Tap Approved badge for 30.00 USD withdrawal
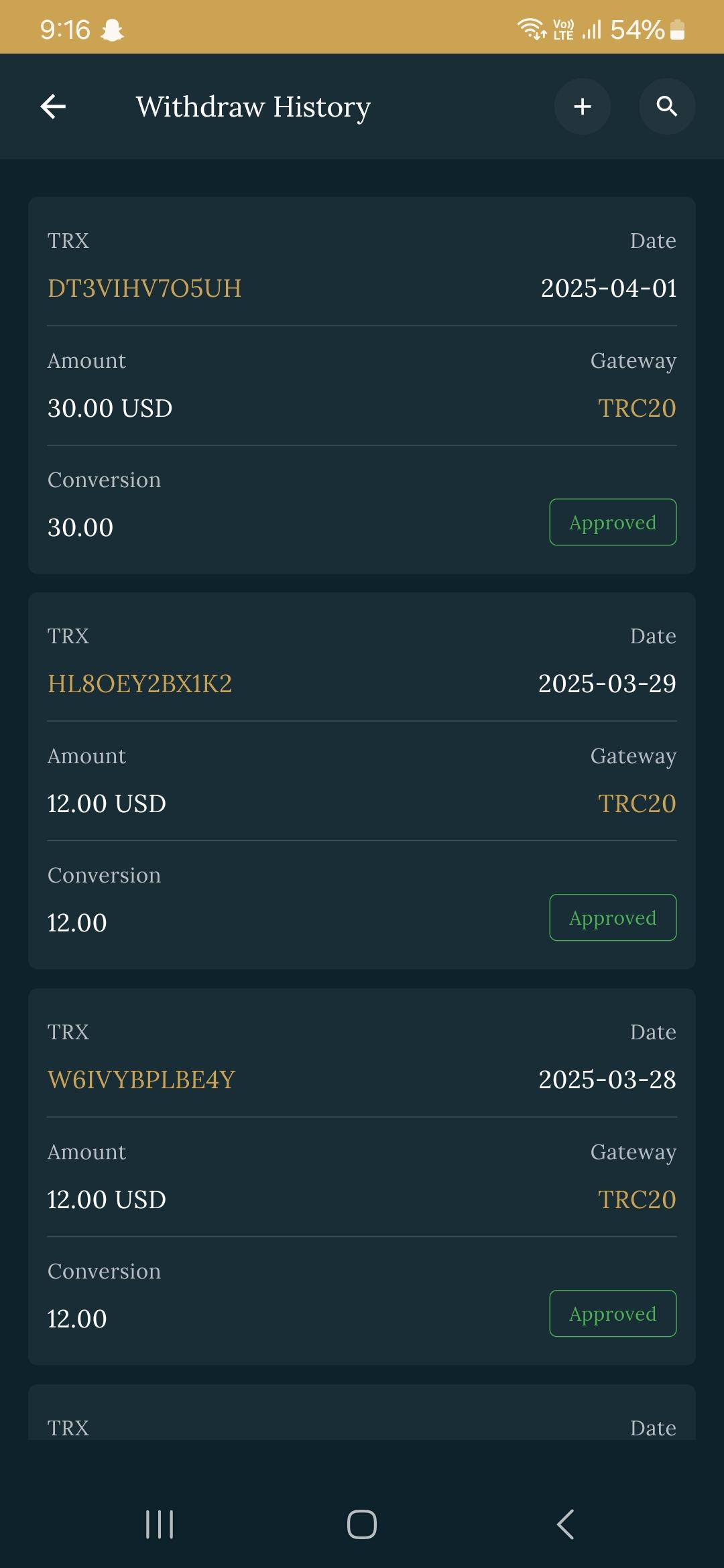 pos(613,523)
